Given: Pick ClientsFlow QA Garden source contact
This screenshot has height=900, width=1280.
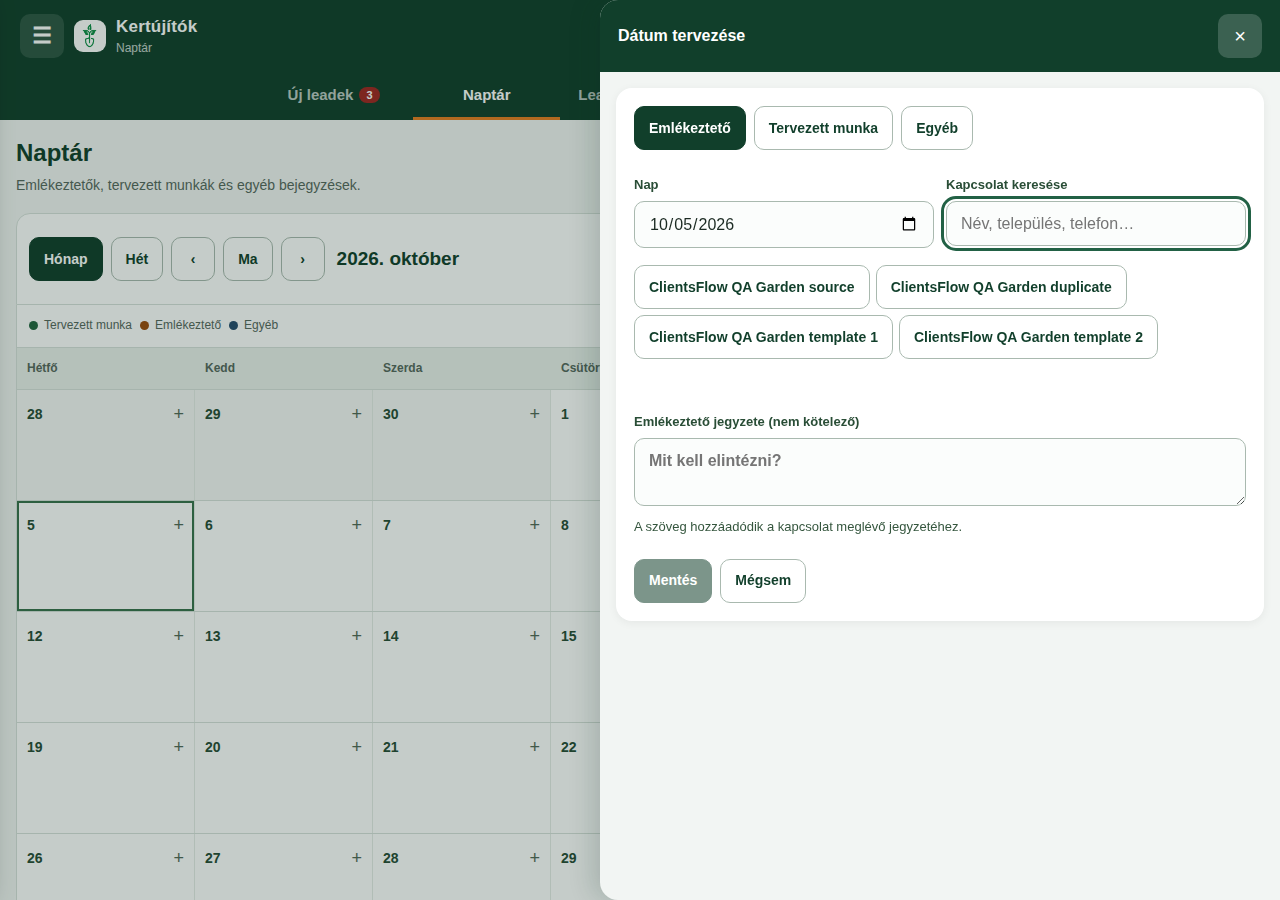Looking at the screenshot, I should point(752,287).
